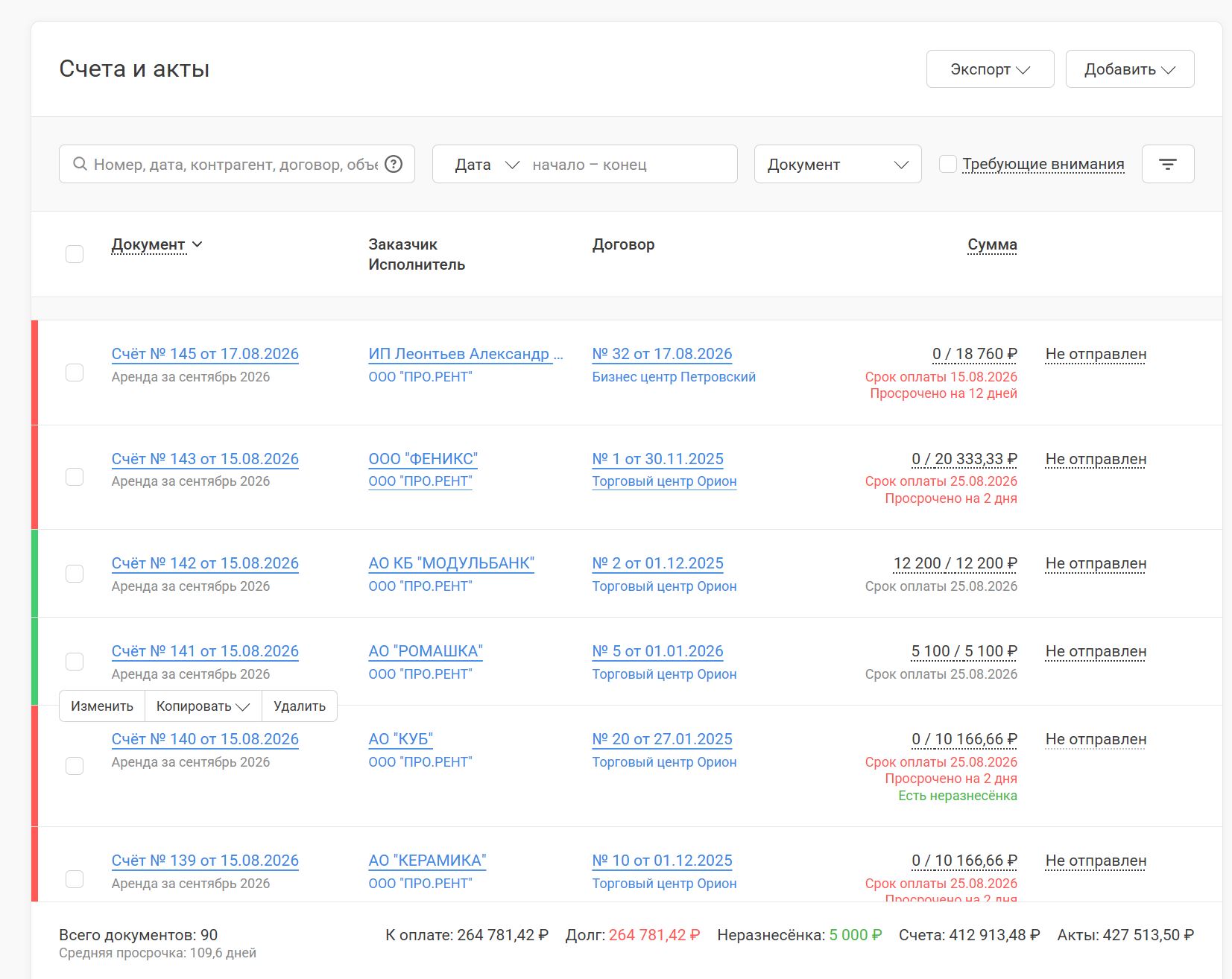Open Бизнес центр Петровский object link
Image resolution: width=1232 pixels, height=979 pixels.
tap(674, 377)
